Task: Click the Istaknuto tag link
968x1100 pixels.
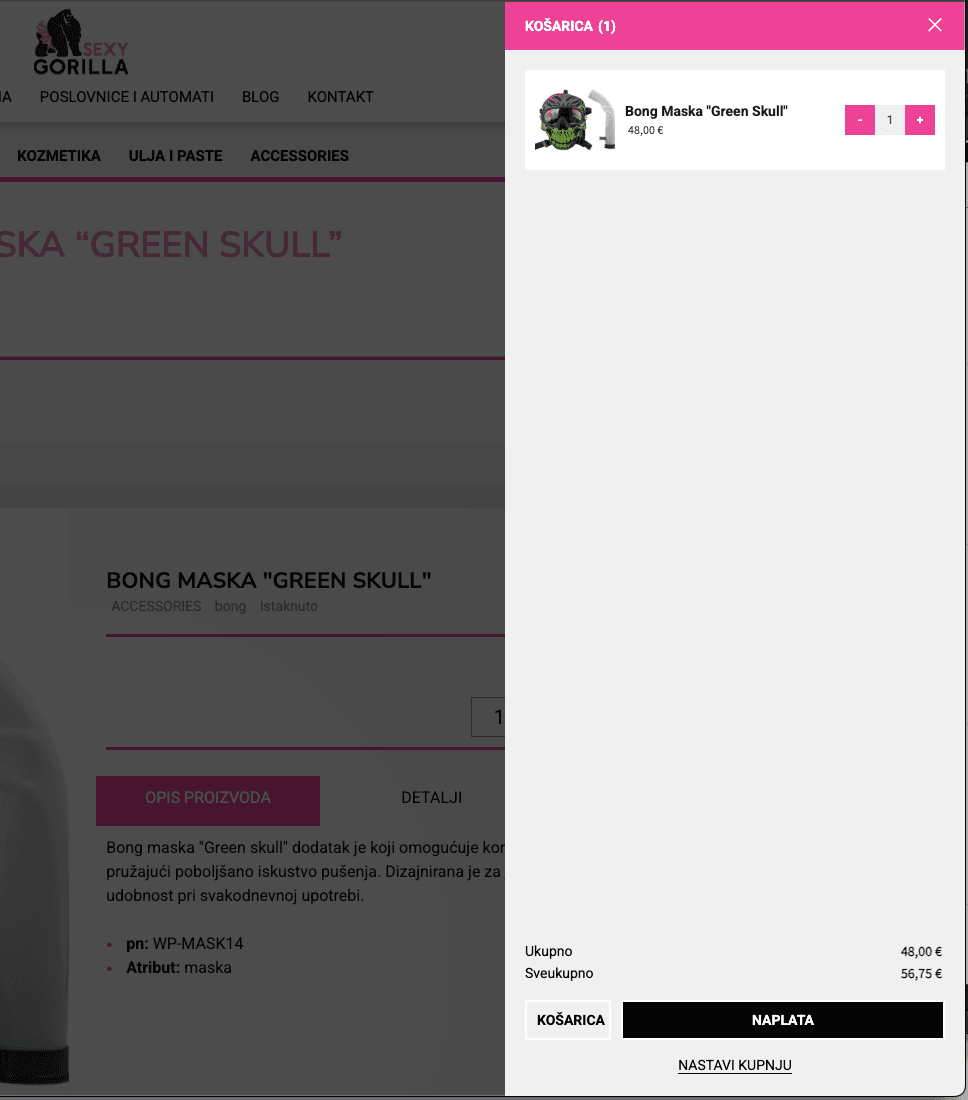Action: click(x=288, y=606)
